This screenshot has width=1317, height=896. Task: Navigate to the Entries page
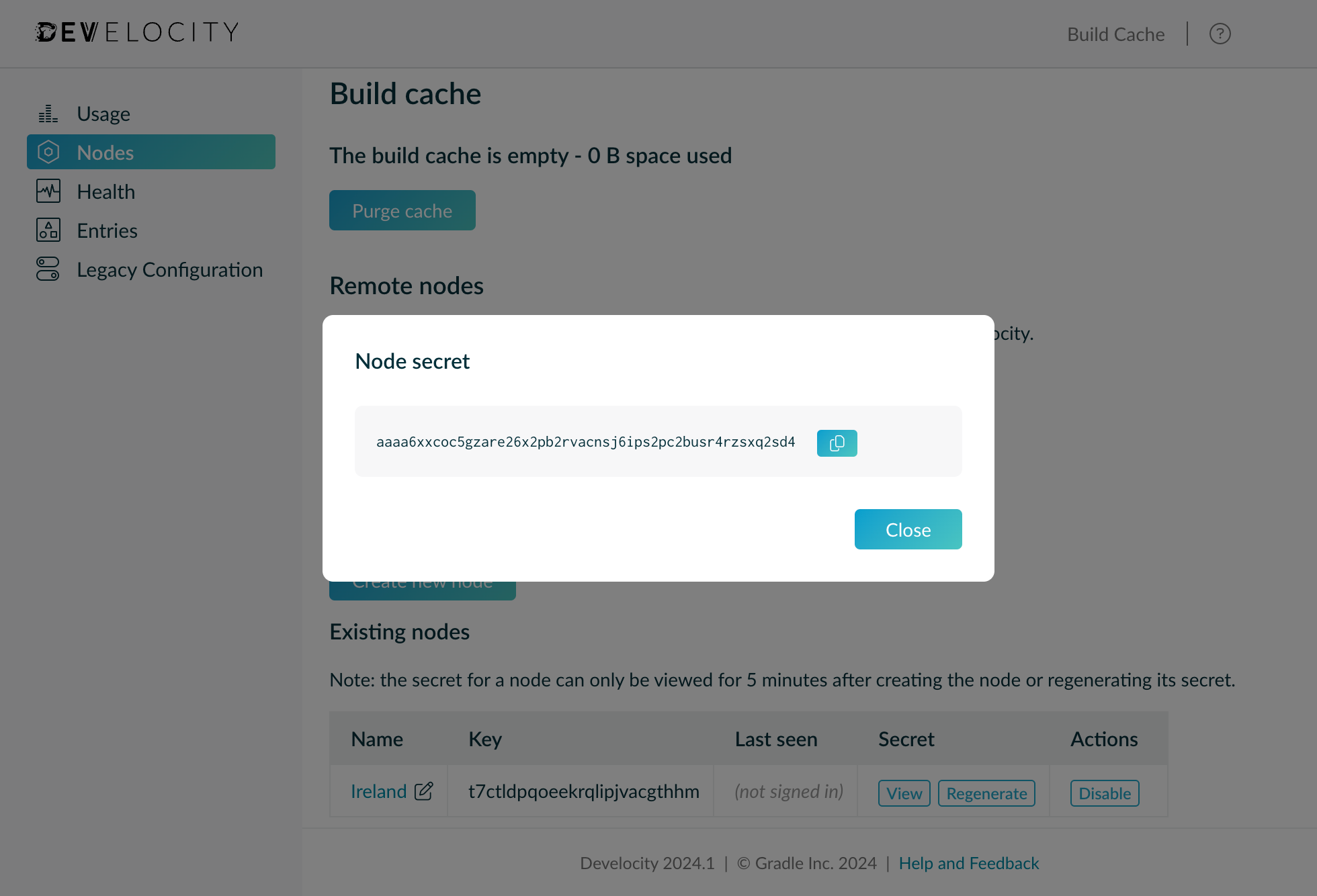[107, 230]
